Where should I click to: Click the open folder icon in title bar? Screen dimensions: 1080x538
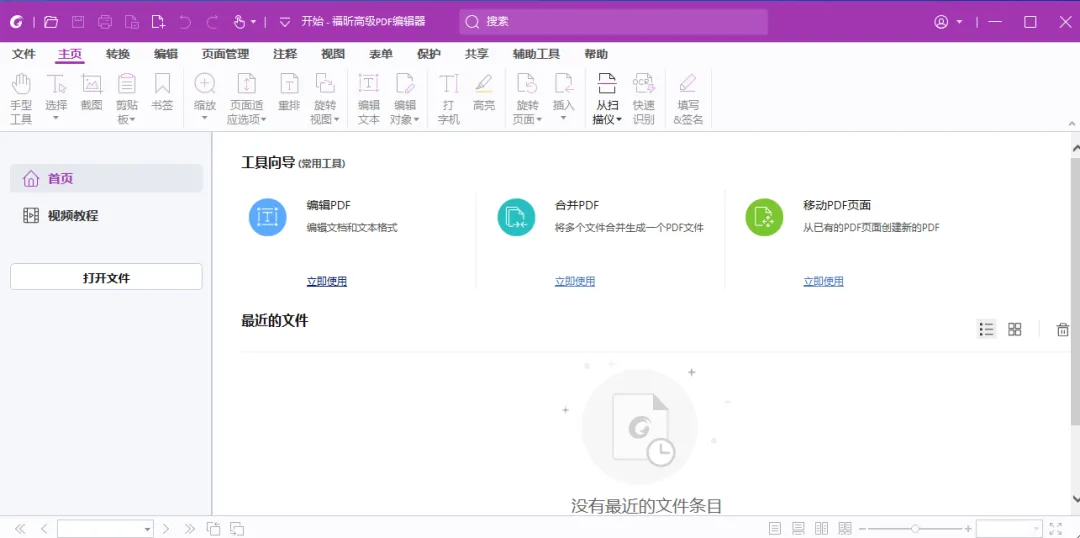tap(51, 22)
